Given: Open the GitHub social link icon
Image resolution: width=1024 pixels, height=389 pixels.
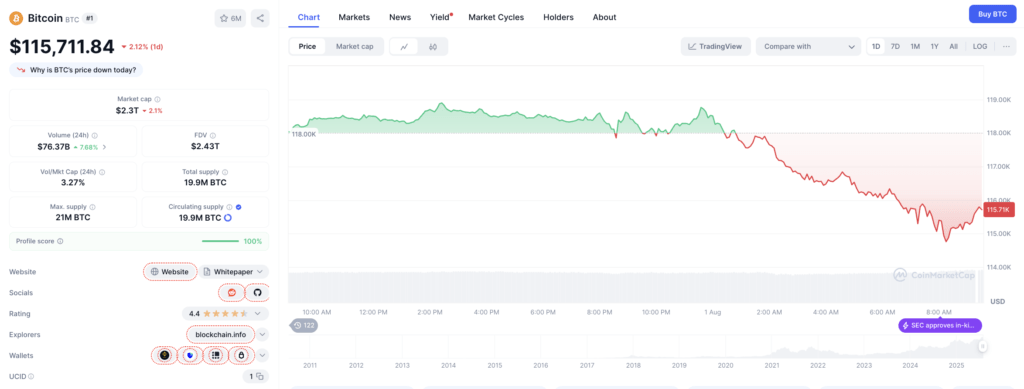Looking at the screenshot, I should (257, 292).
